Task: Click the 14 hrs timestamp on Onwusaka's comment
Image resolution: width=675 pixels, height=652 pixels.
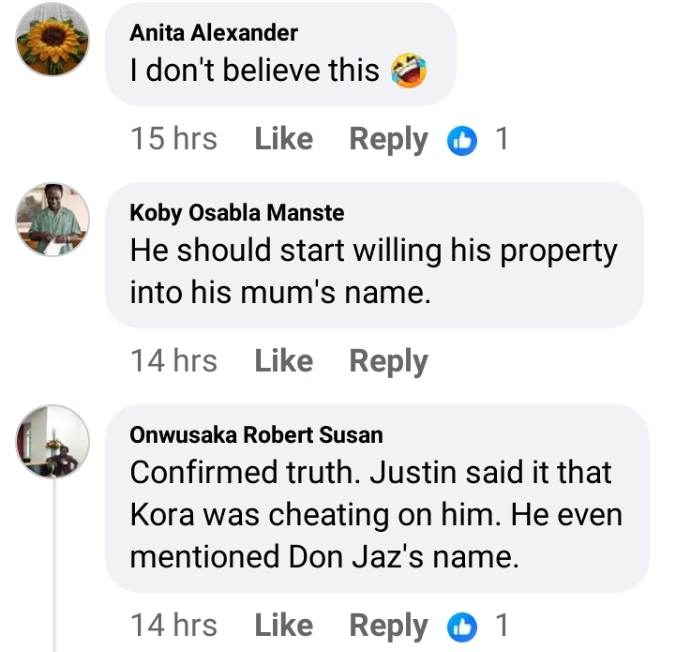Action: (x=173, y=626)
